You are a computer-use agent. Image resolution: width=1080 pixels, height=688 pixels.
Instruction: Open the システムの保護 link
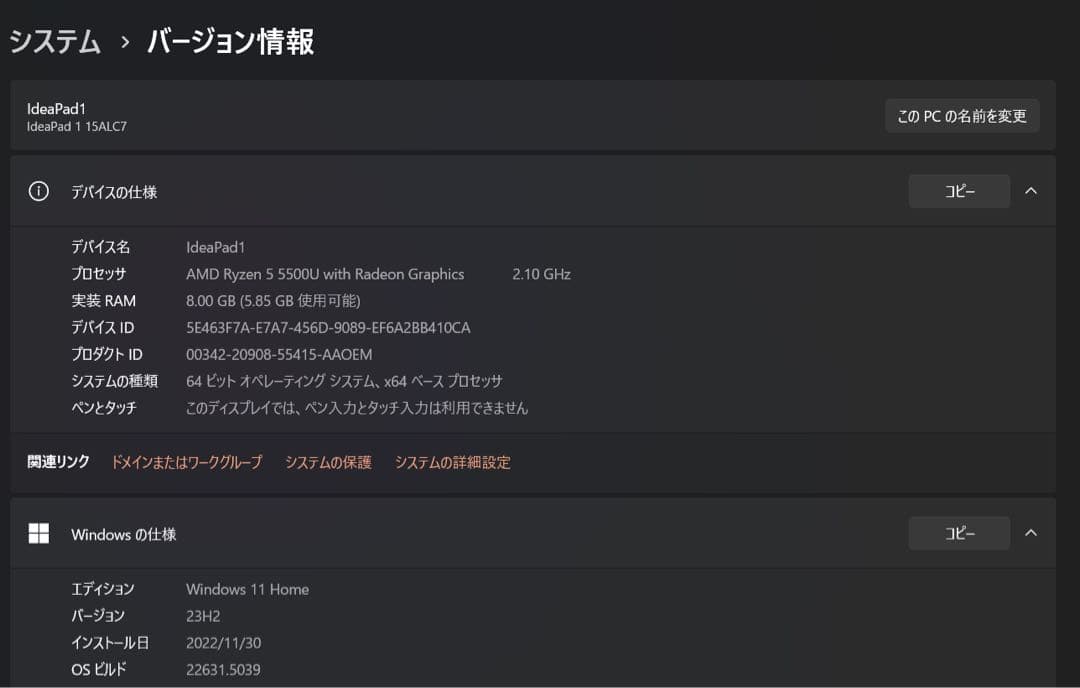click(x=328, y=462)
